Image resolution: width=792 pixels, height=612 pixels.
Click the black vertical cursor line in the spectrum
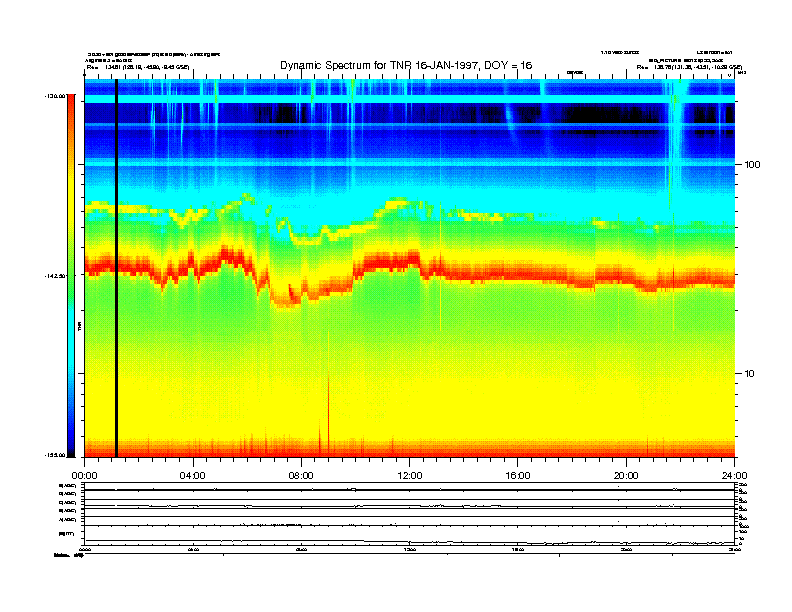(x=116, y=268)
